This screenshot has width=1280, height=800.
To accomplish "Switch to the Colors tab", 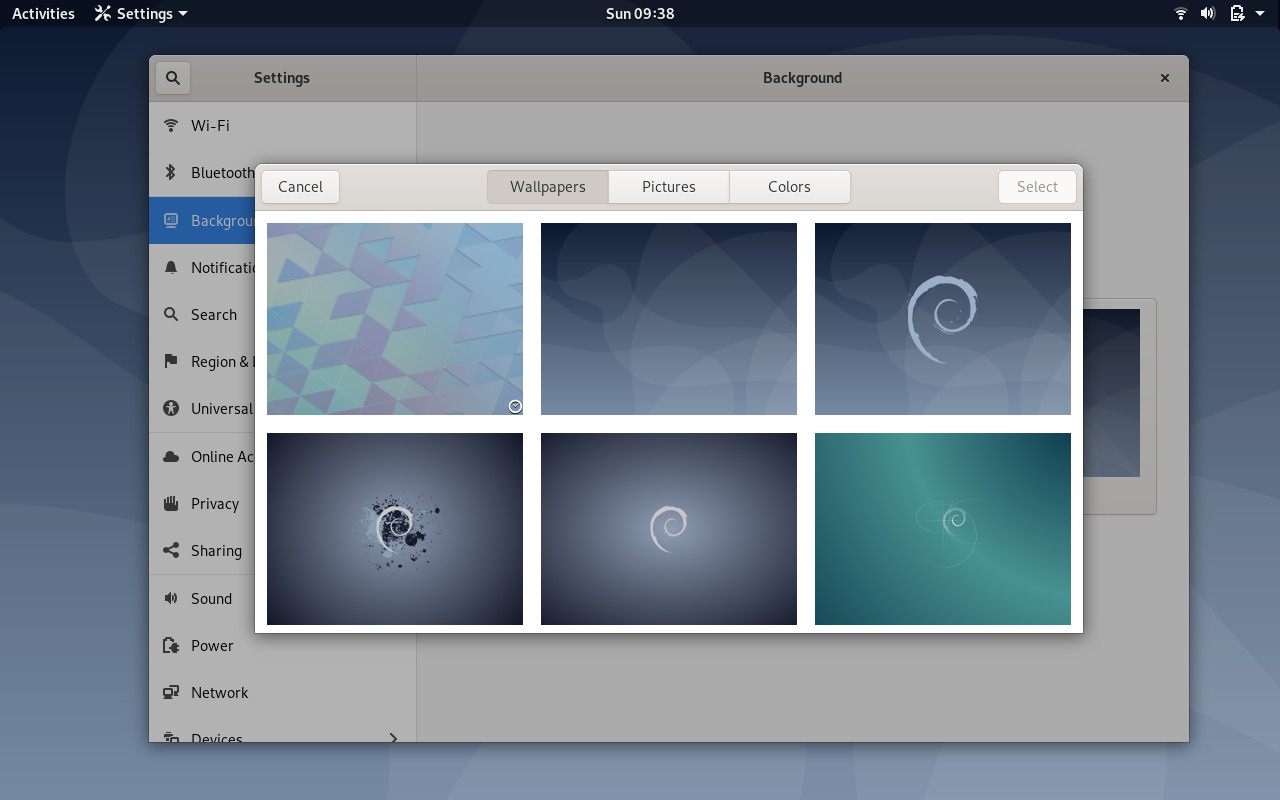I will [789, 186].
